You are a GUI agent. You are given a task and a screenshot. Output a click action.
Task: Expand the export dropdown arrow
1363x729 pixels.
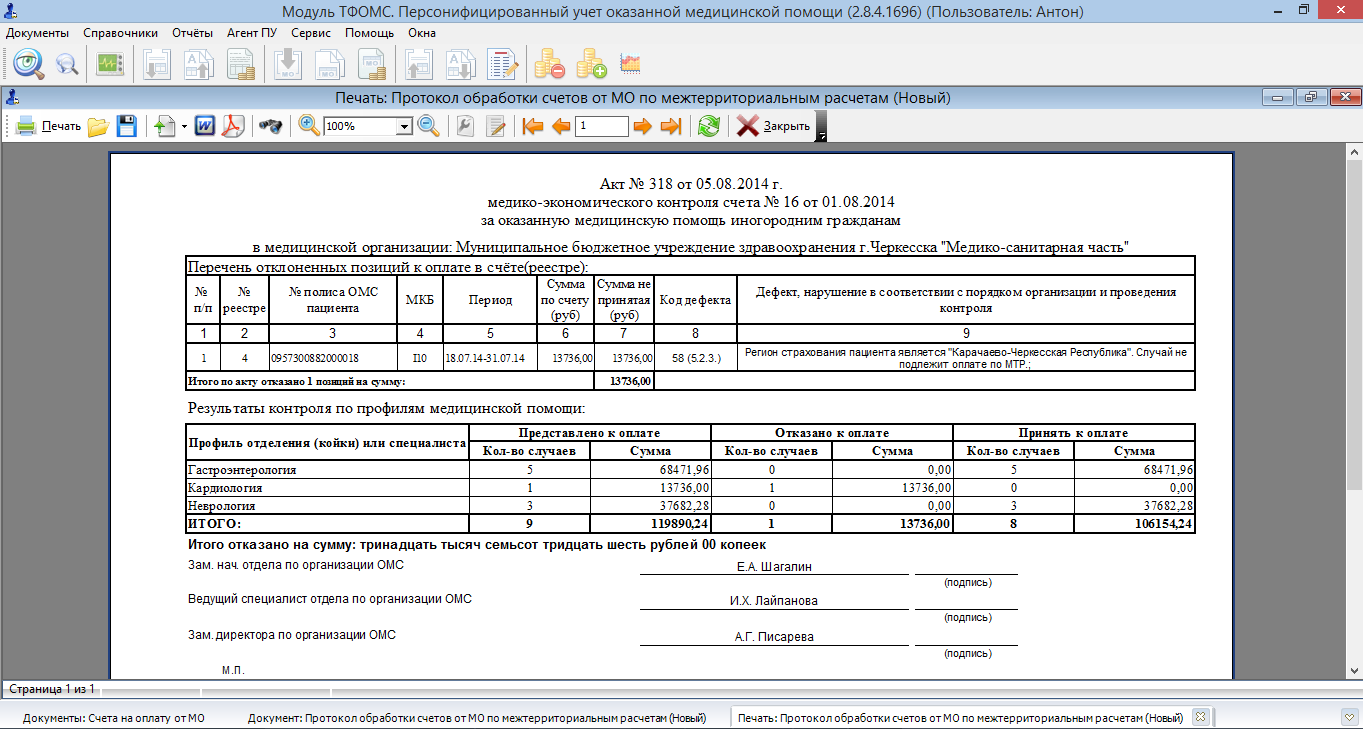[184, 127]
